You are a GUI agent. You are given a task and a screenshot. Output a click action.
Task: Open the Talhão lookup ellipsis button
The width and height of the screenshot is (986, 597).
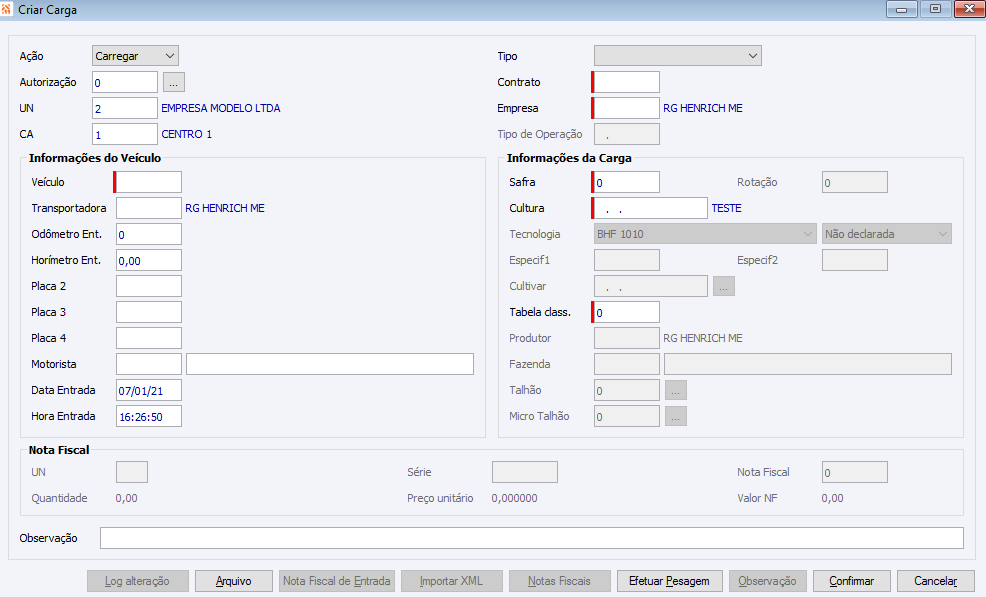click(x=675, y=390)
